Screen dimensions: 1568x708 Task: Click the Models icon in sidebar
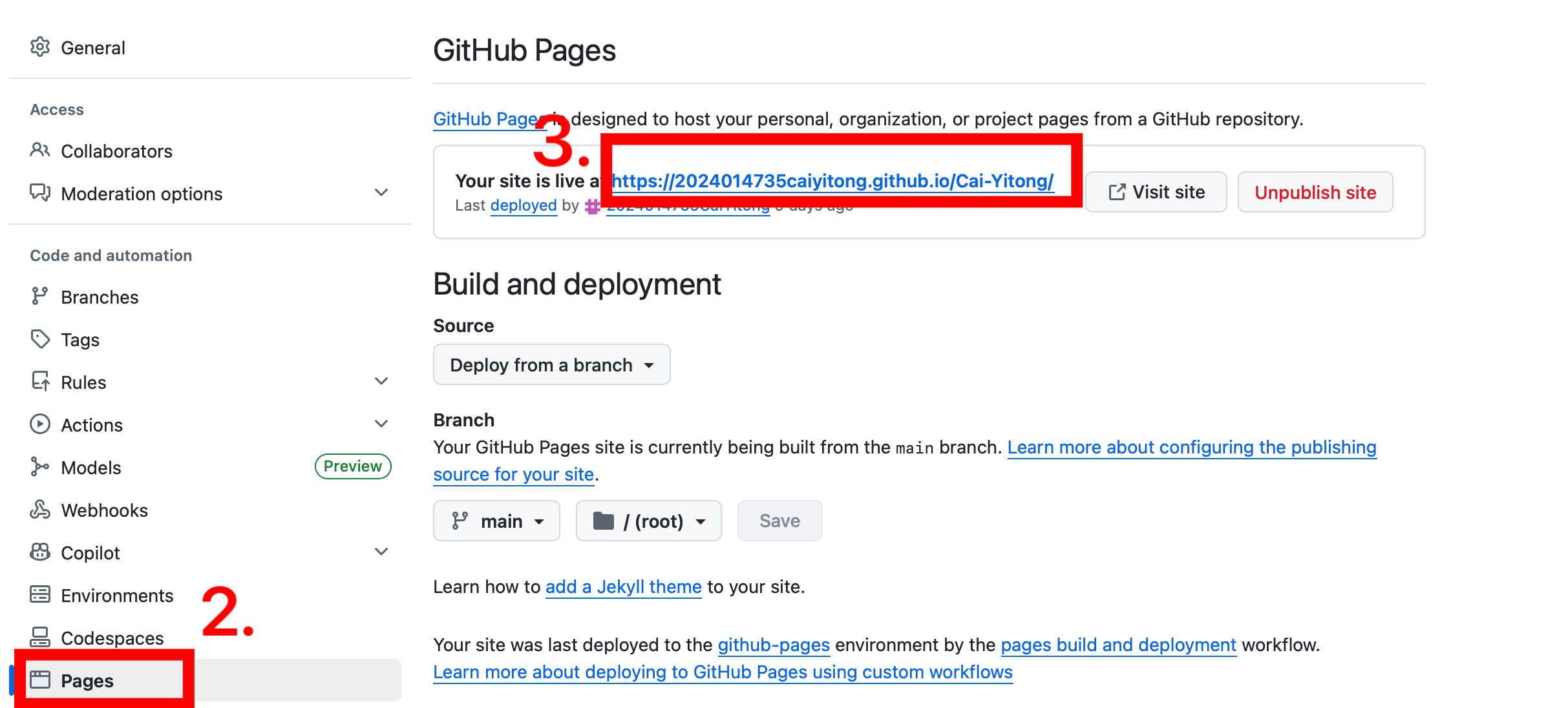pos(40,467)
